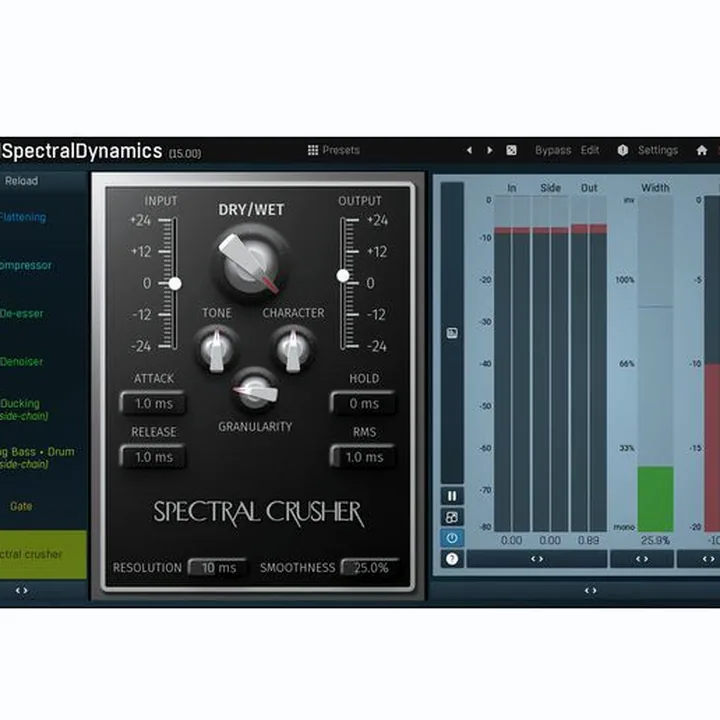This screenshot has height=720, width=720.
Task: Click the Out meter label
Action: pyautogui.click(x=589, y=188)
